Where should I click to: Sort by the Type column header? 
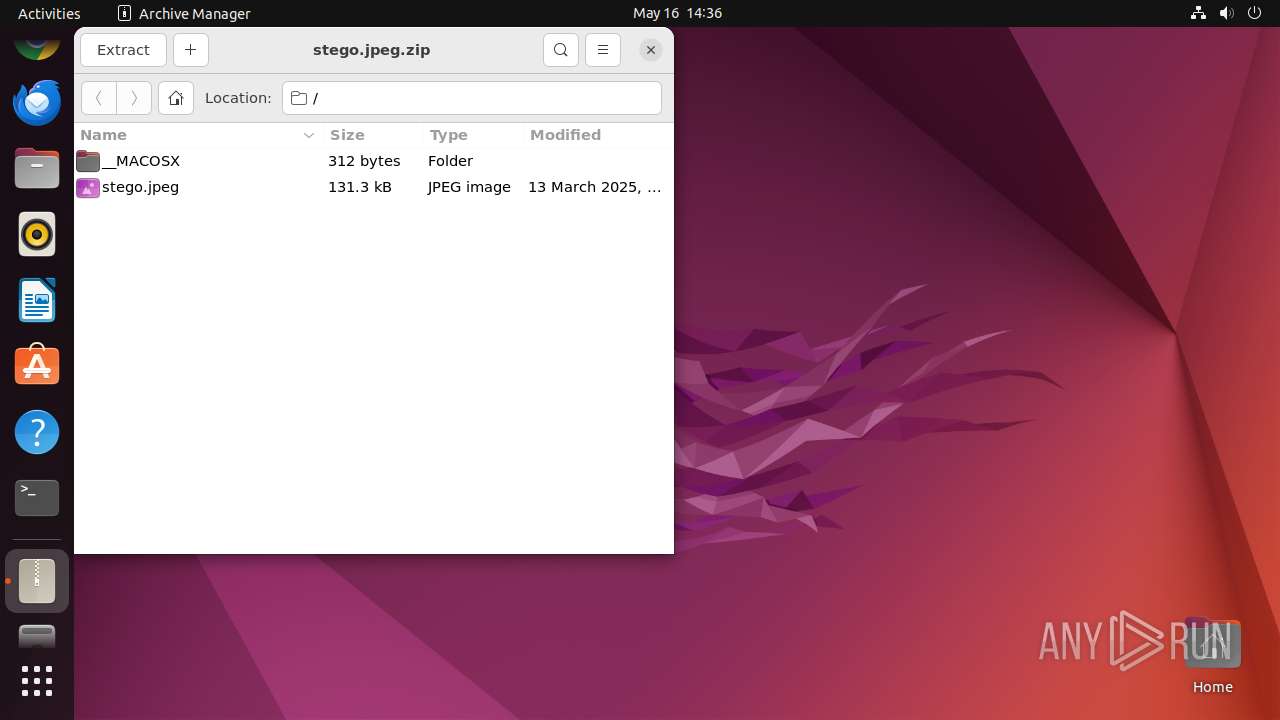[472, 135]
